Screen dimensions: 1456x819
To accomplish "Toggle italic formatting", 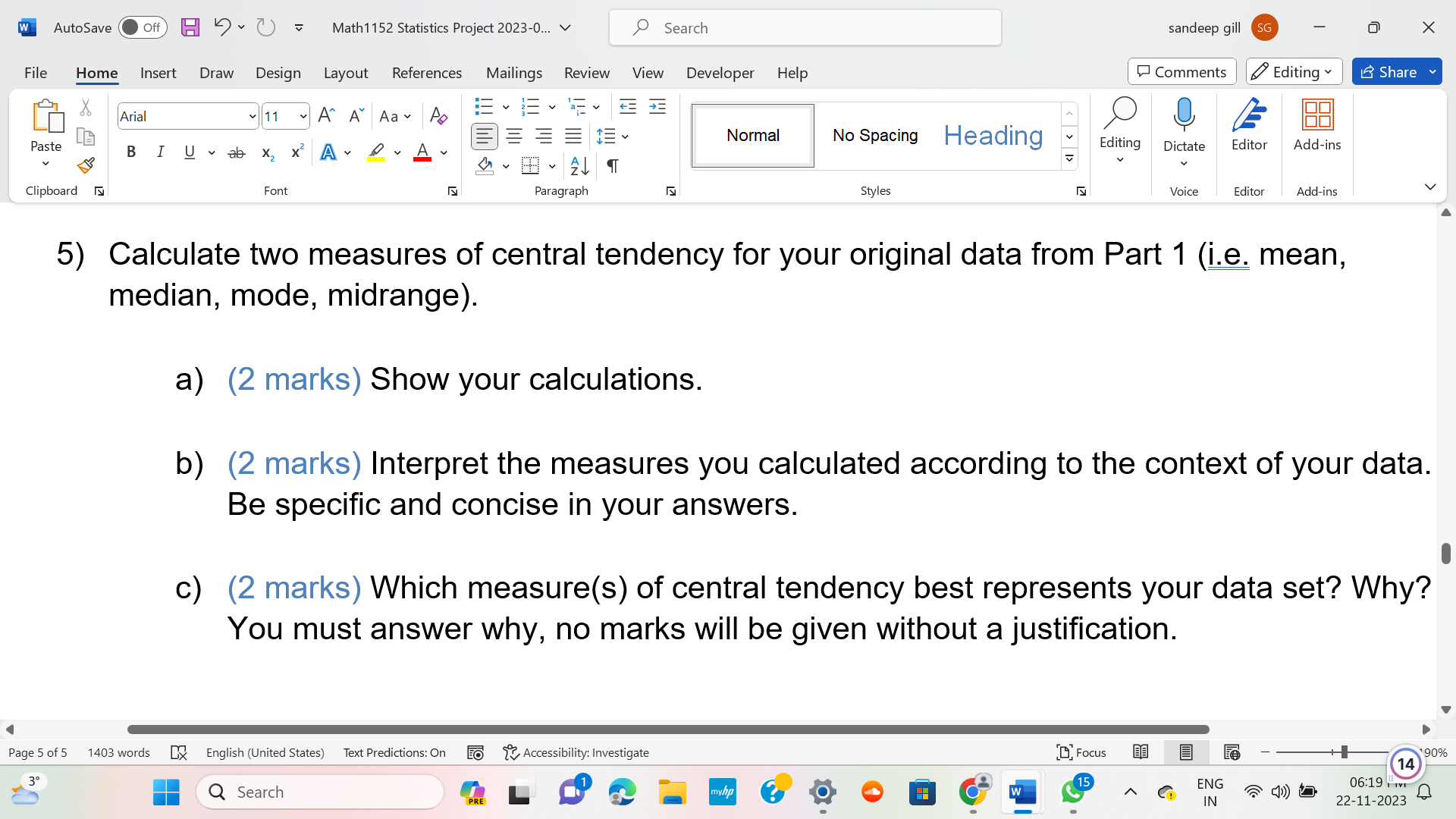I will (x=160, y=152).
